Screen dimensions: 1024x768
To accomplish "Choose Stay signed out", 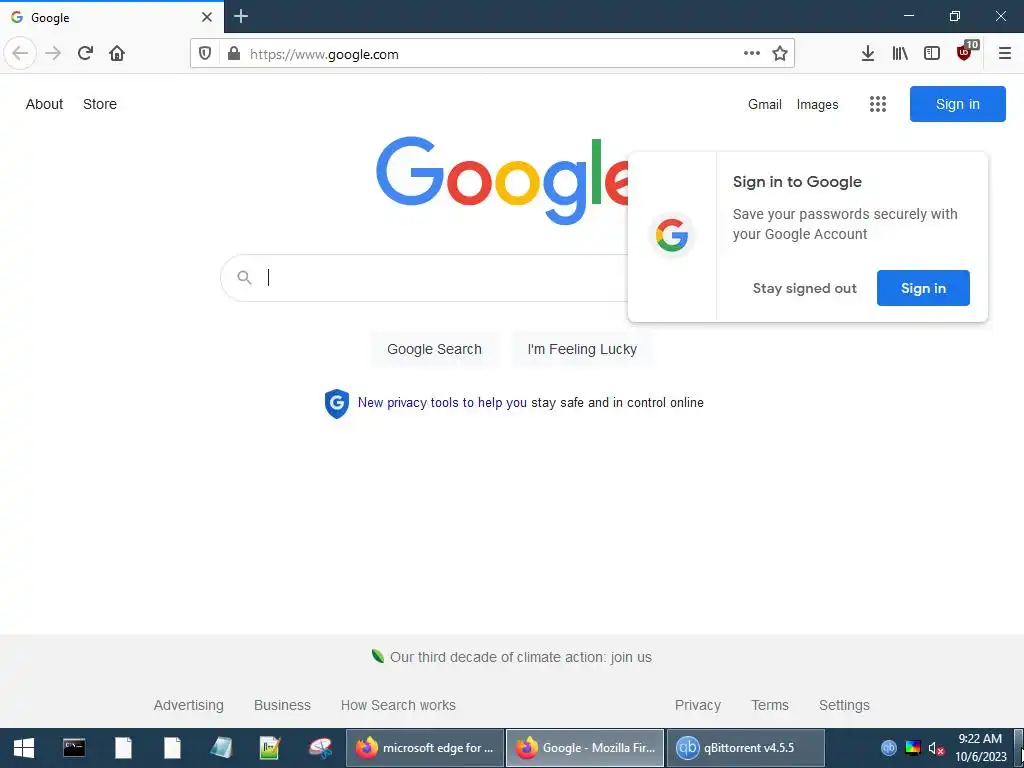I will [804, 288].
